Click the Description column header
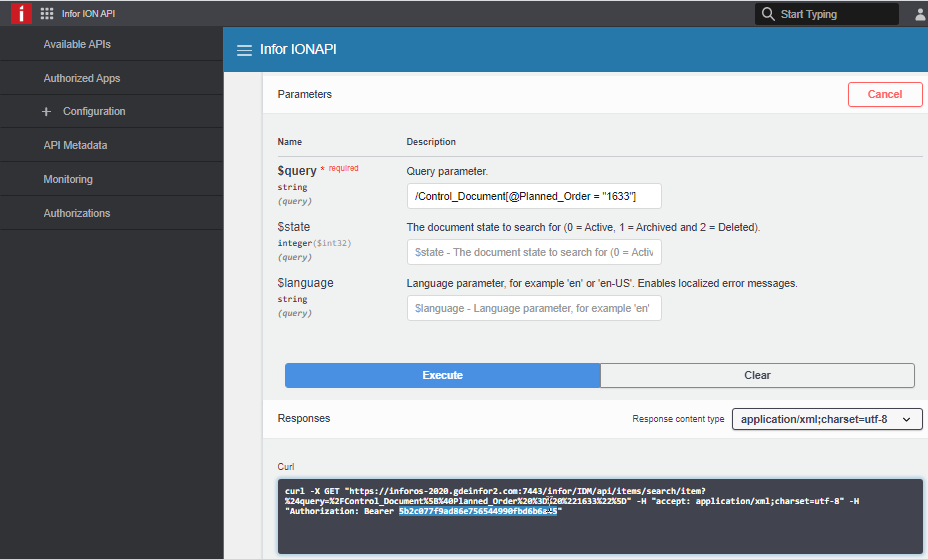 coord(431,142)
